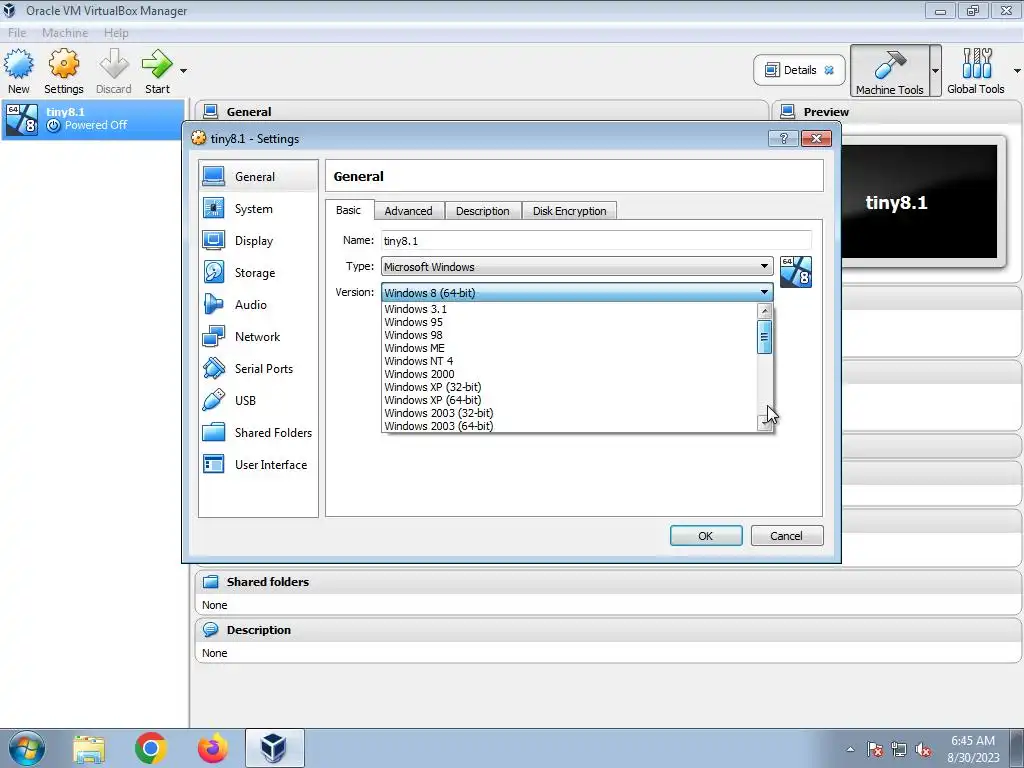Click version list scrollbar thumb
1024x768 pixels.
click(764, 337)
